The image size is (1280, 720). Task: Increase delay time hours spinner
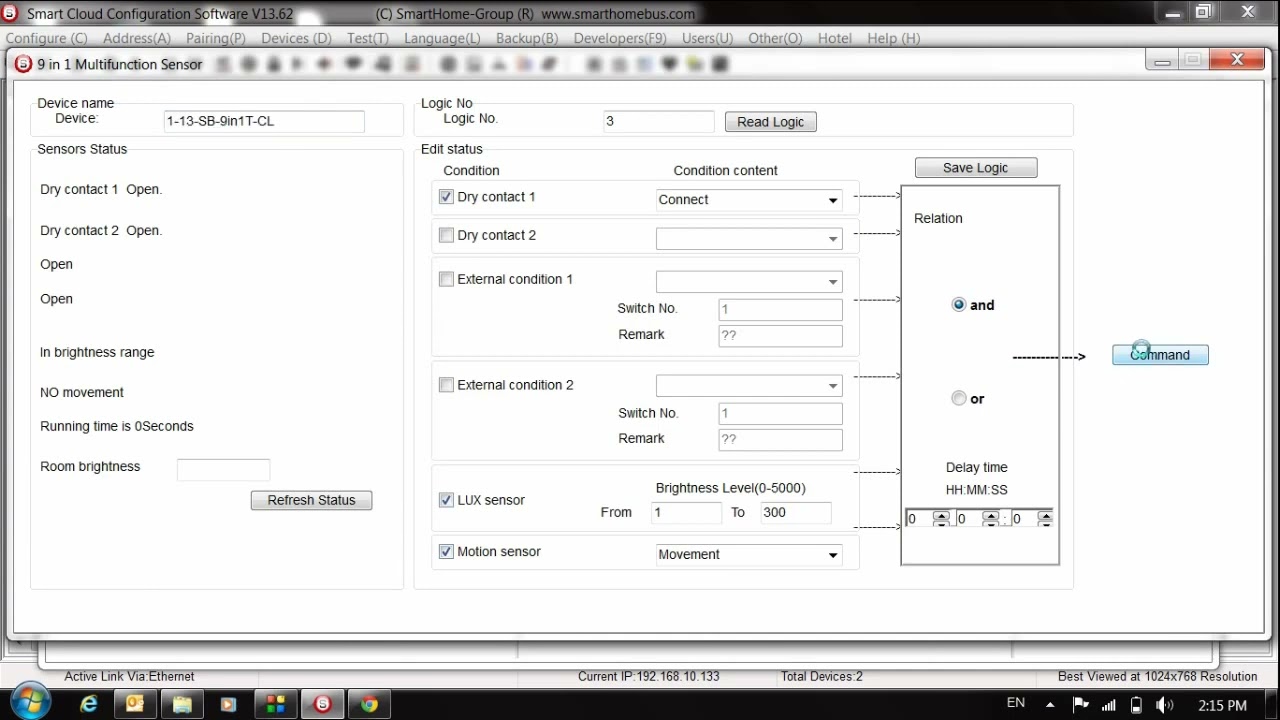(x=941, y=515)
